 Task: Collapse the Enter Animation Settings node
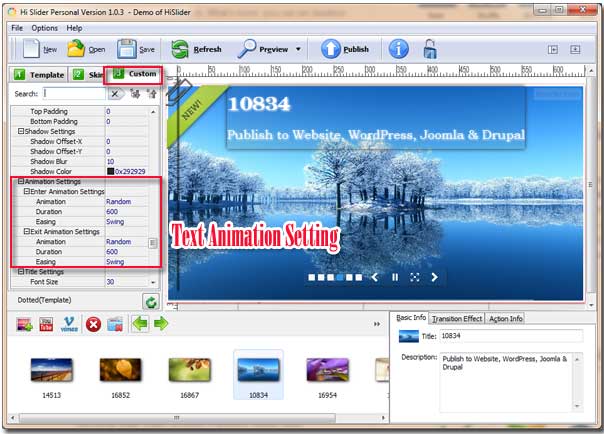pos(27,191)
